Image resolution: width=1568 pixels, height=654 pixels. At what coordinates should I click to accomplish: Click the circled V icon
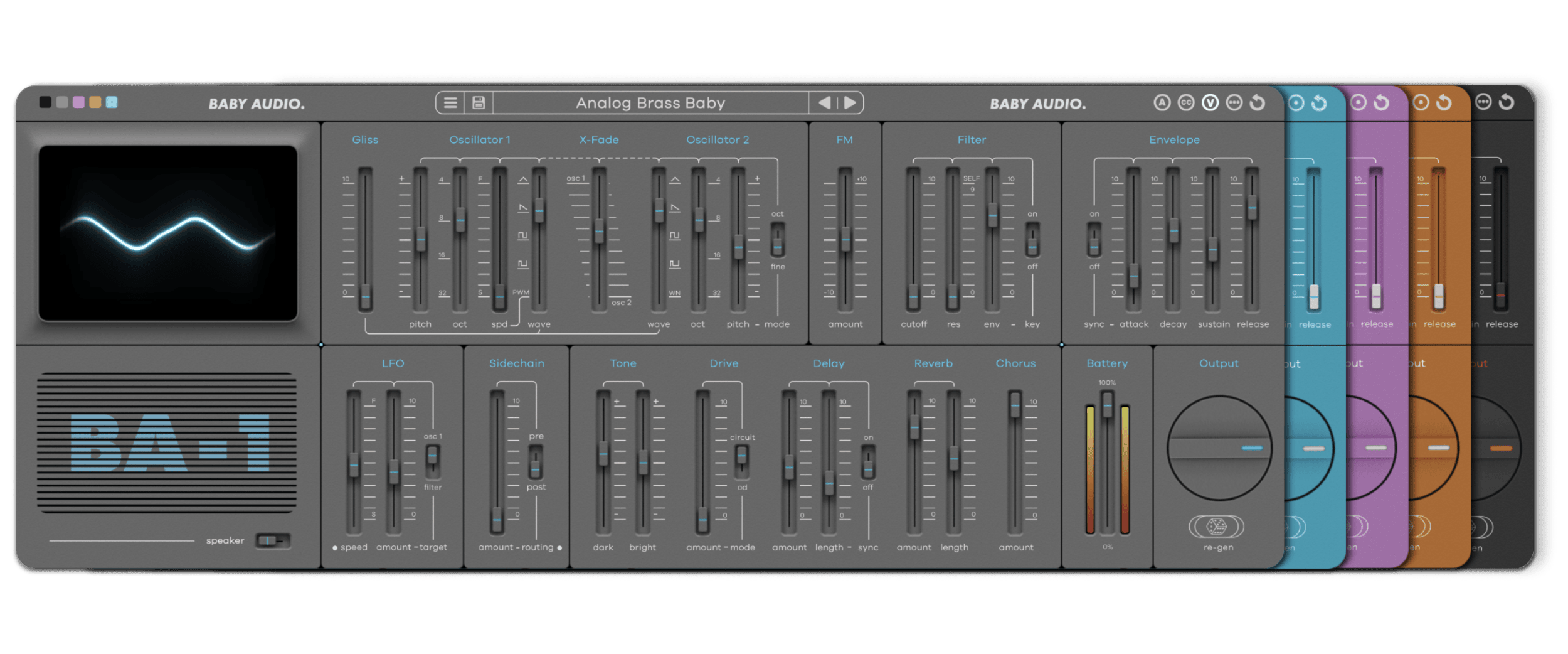pyautogui.click(x=1210, y=103)
